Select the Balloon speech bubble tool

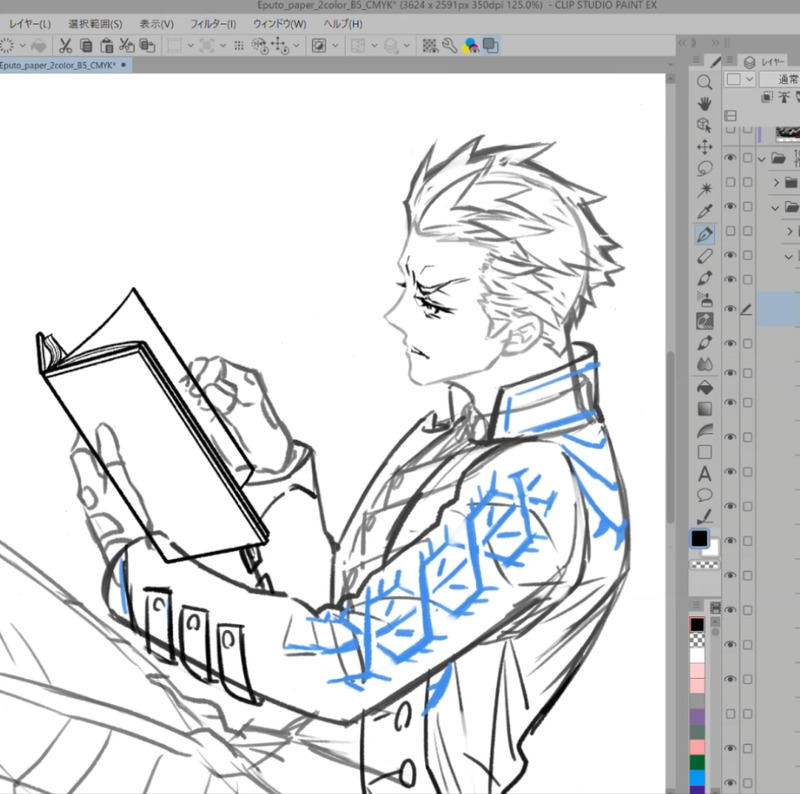pyautogui.click(x=705, y=495)
